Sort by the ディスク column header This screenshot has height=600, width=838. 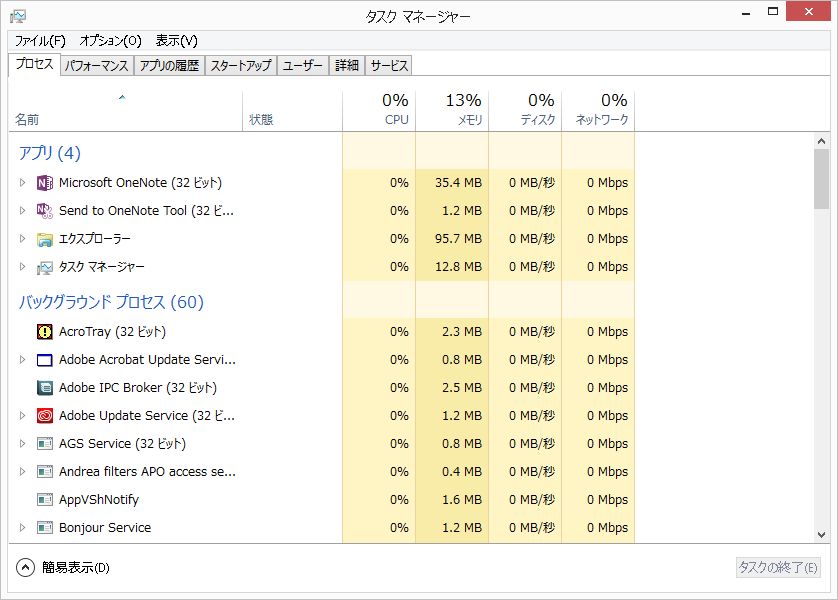[525, 111]
